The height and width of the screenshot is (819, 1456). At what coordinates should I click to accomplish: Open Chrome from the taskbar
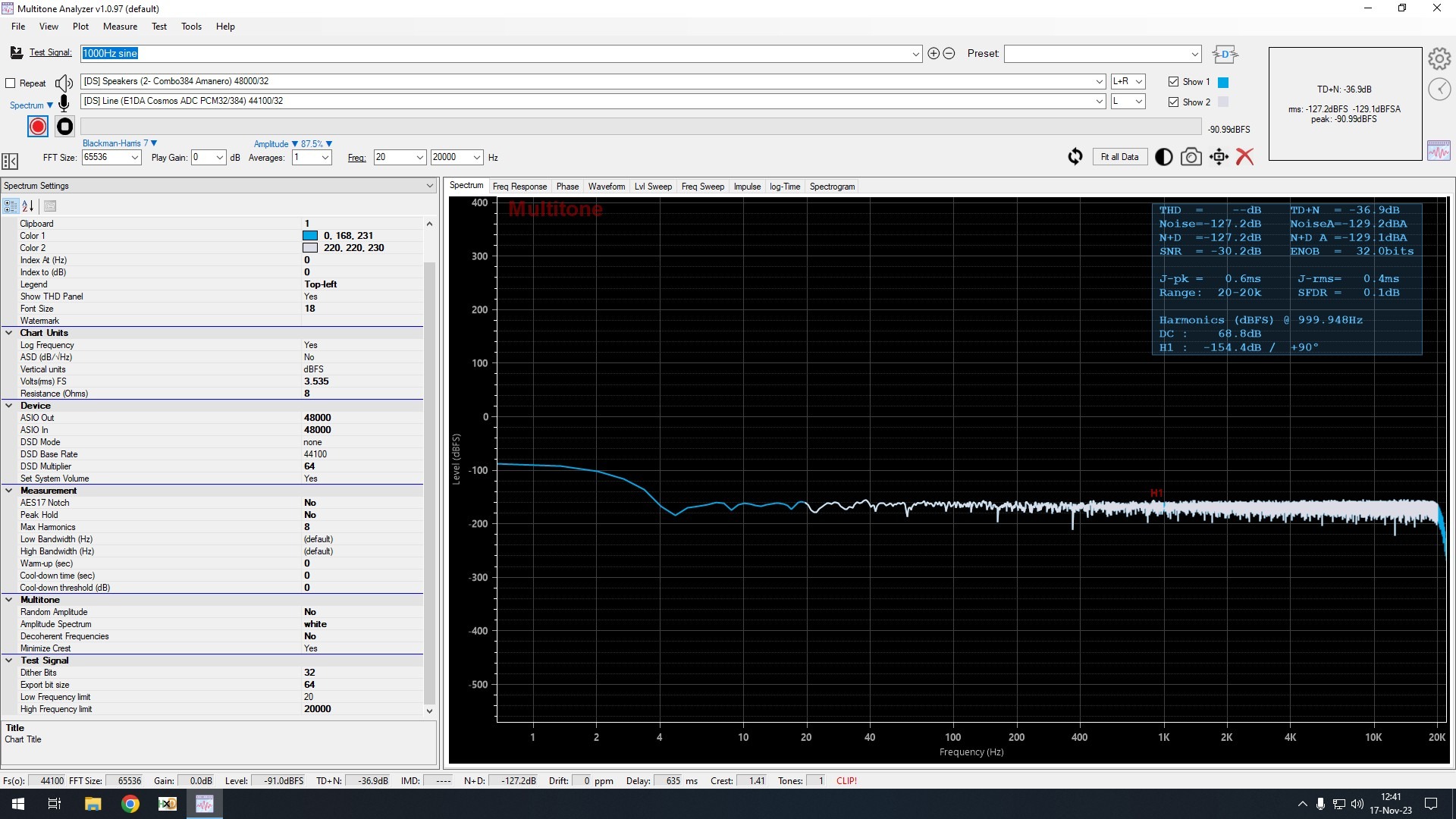point(130,804)
